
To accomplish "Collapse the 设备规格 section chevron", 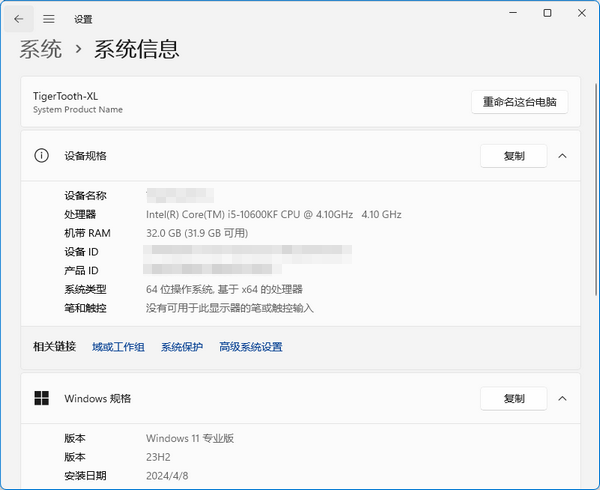I will [562, 156].
